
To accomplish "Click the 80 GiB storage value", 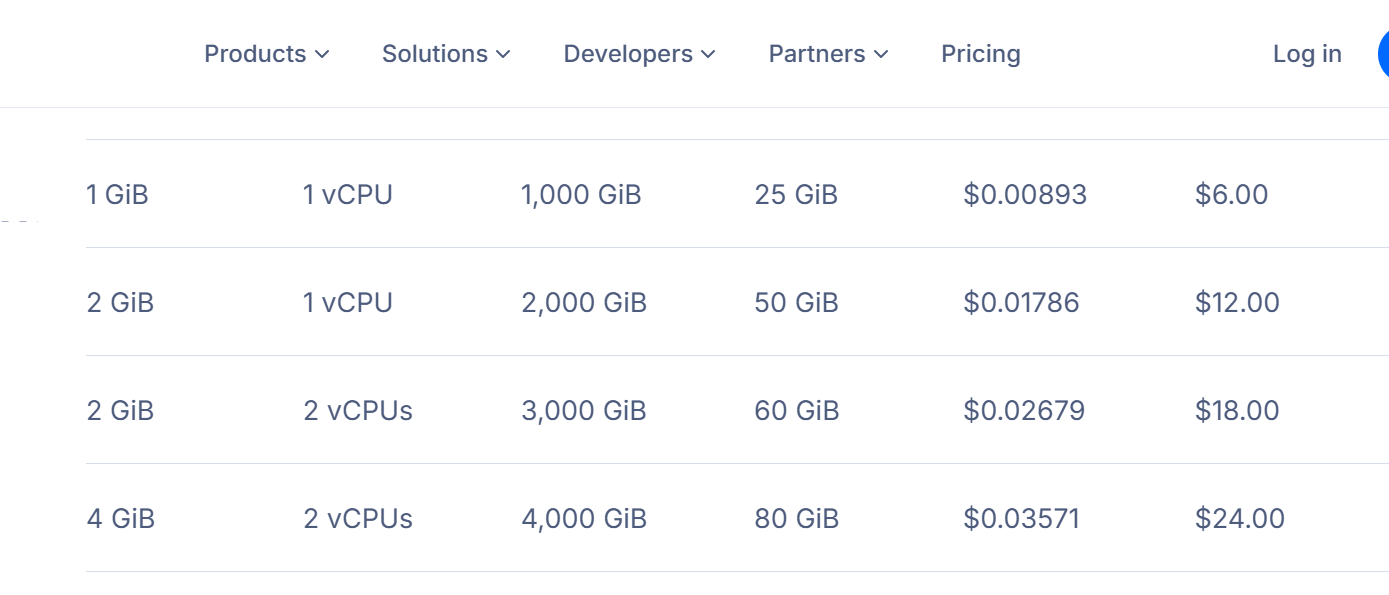I will click(797, 518).
